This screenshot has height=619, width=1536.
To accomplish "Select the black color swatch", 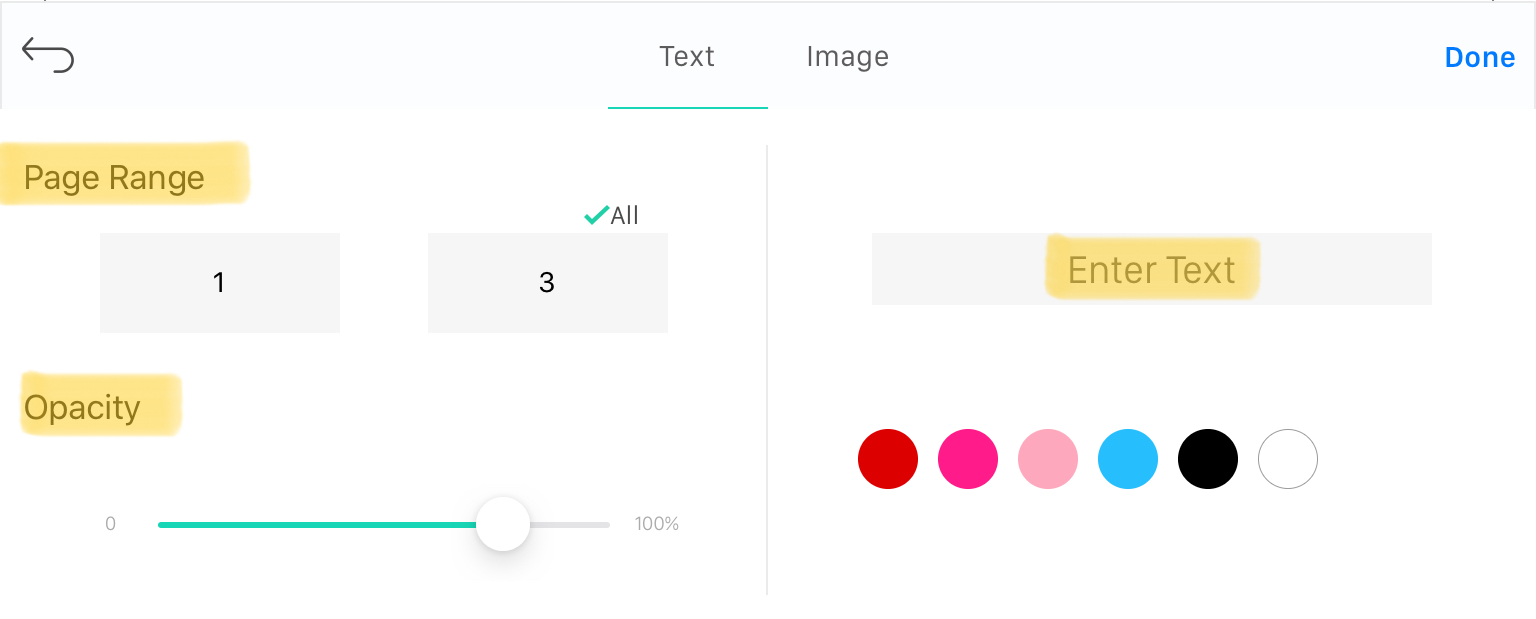I will click(x=1208, y=459).
